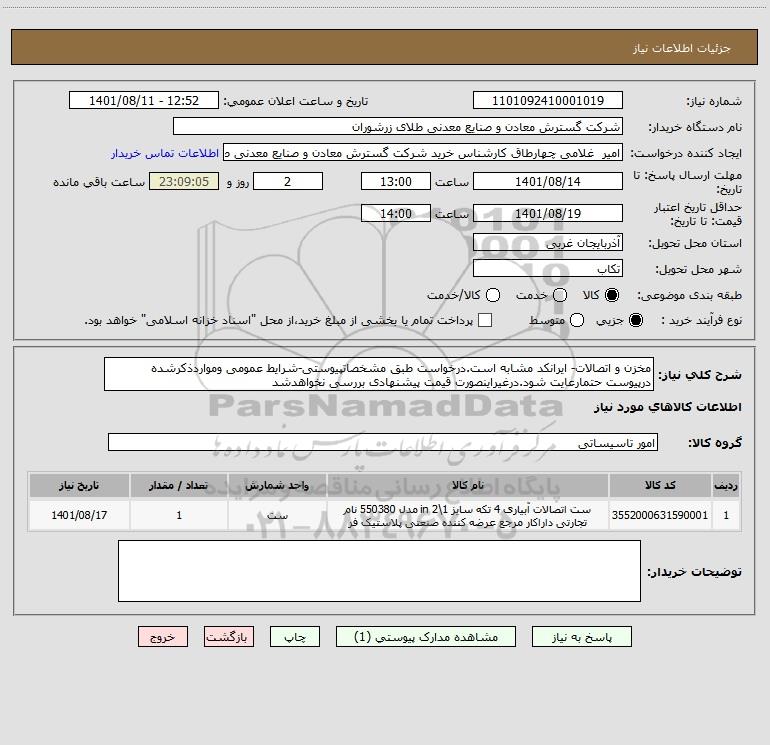Click the بازگشت back button
The height and width of the screenshot is (745, 770).
pyautogui.click(x=229, y=636)
